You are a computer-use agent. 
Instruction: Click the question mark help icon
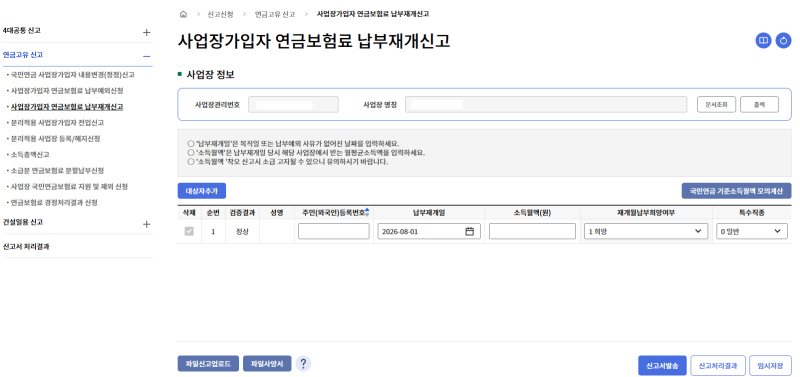303,363
